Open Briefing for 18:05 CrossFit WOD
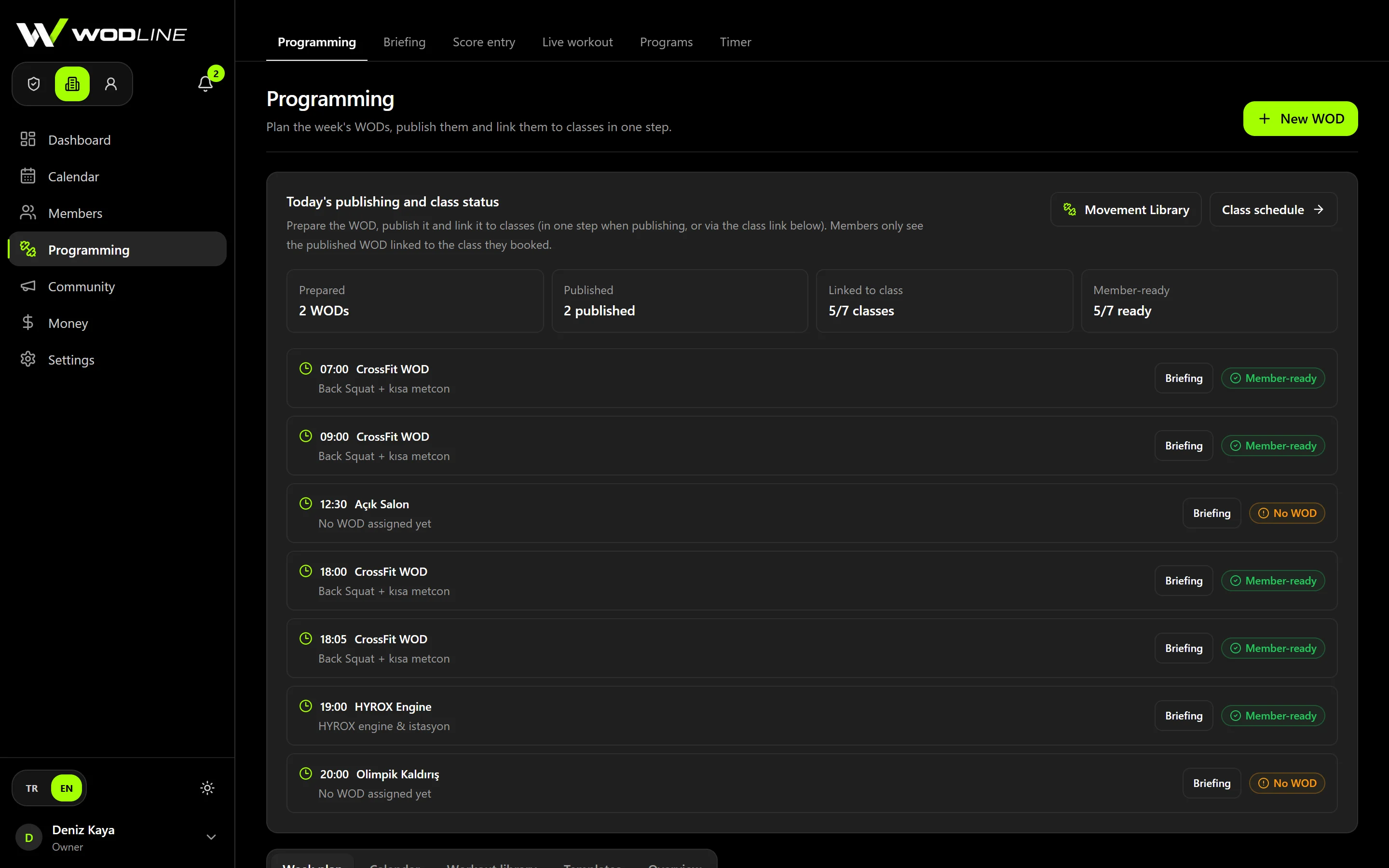This screenshot has width=1389, height=868. pyautogui.click(x=1184, y=648)
